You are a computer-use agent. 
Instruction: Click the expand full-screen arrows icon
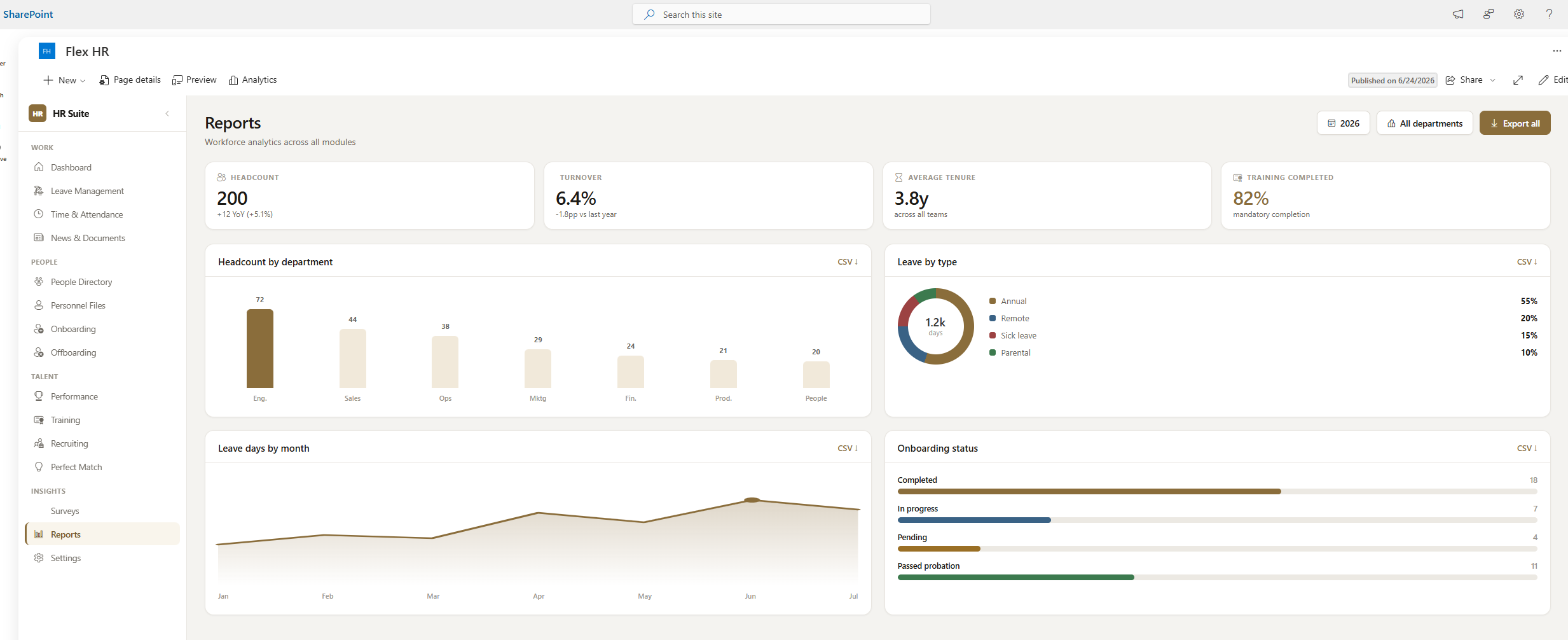(1518, 80)
